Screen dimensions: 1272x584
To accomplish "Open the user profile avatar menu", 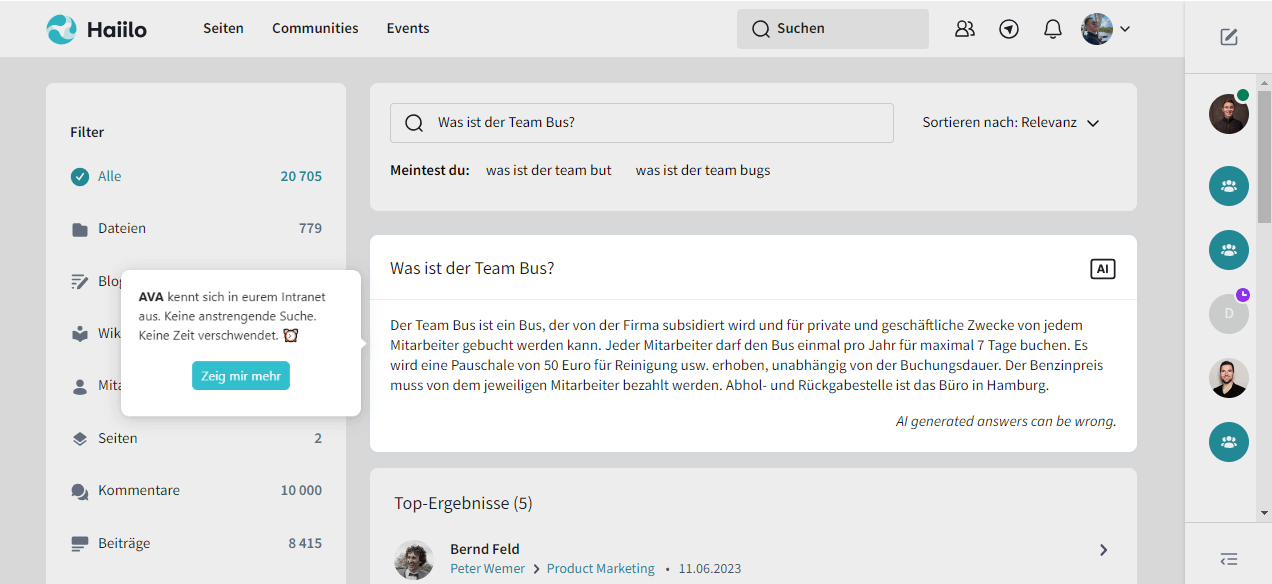I will (1105, 29).
